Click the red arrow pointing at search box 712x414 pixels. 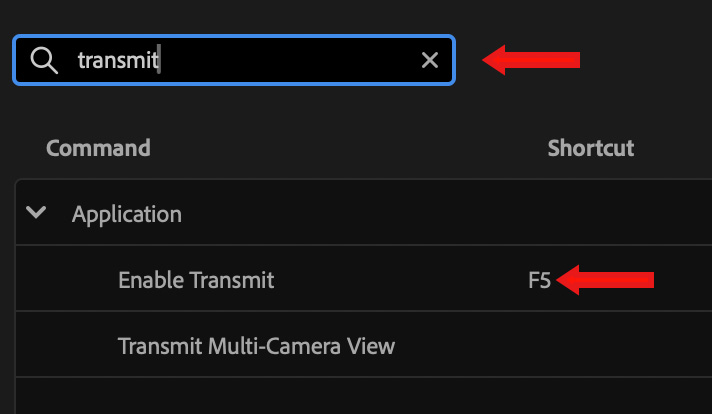(x=532, y=60)
